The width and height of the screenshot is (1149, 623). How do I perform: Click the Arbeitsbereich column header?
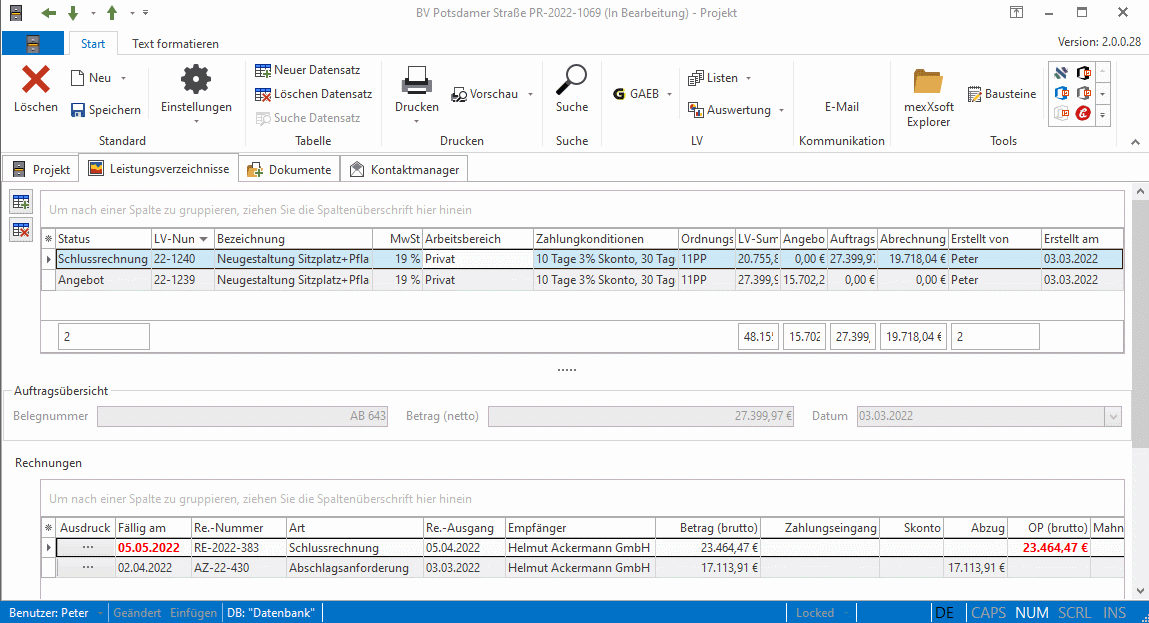tap(478, 239)
